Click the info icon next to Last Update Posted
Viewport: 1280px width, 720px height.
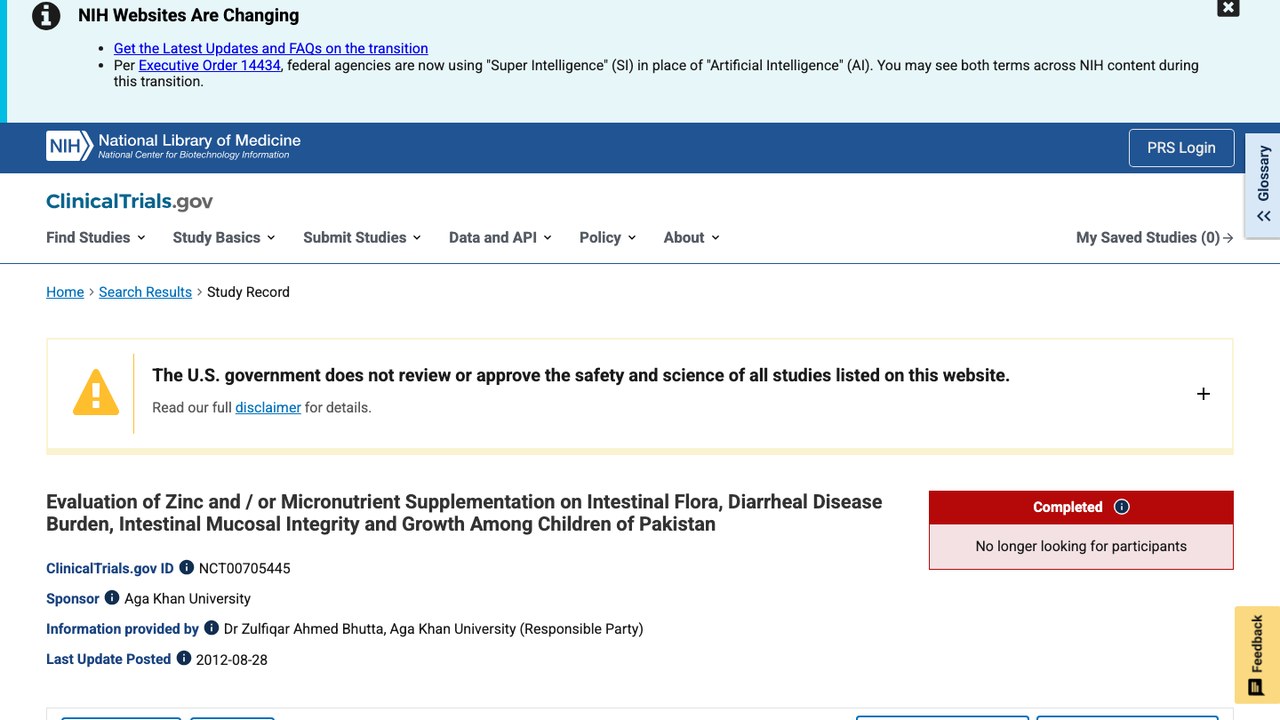coord(184,658)
